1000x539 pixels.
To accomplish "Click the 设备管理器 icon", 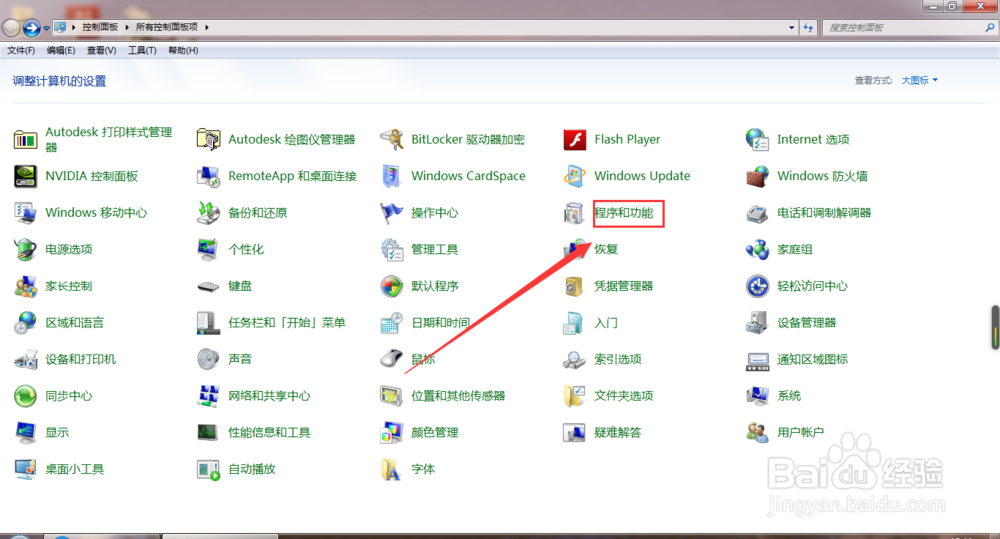I will point(758,323).
